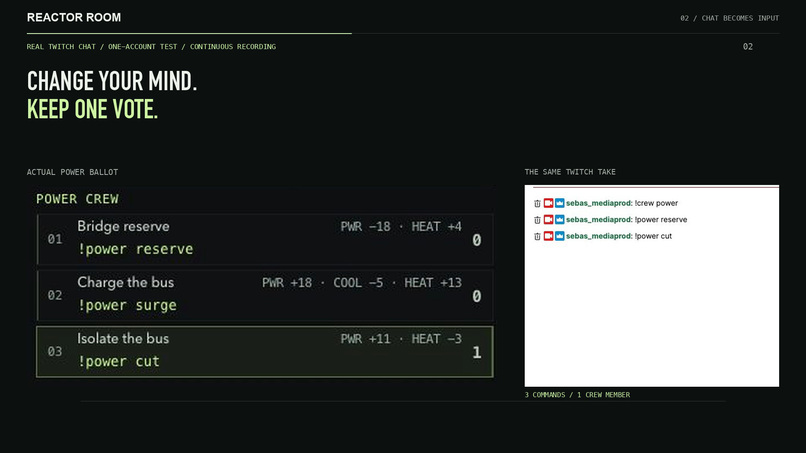Click blue crown badge on '!power cut' message

(560, 236)
